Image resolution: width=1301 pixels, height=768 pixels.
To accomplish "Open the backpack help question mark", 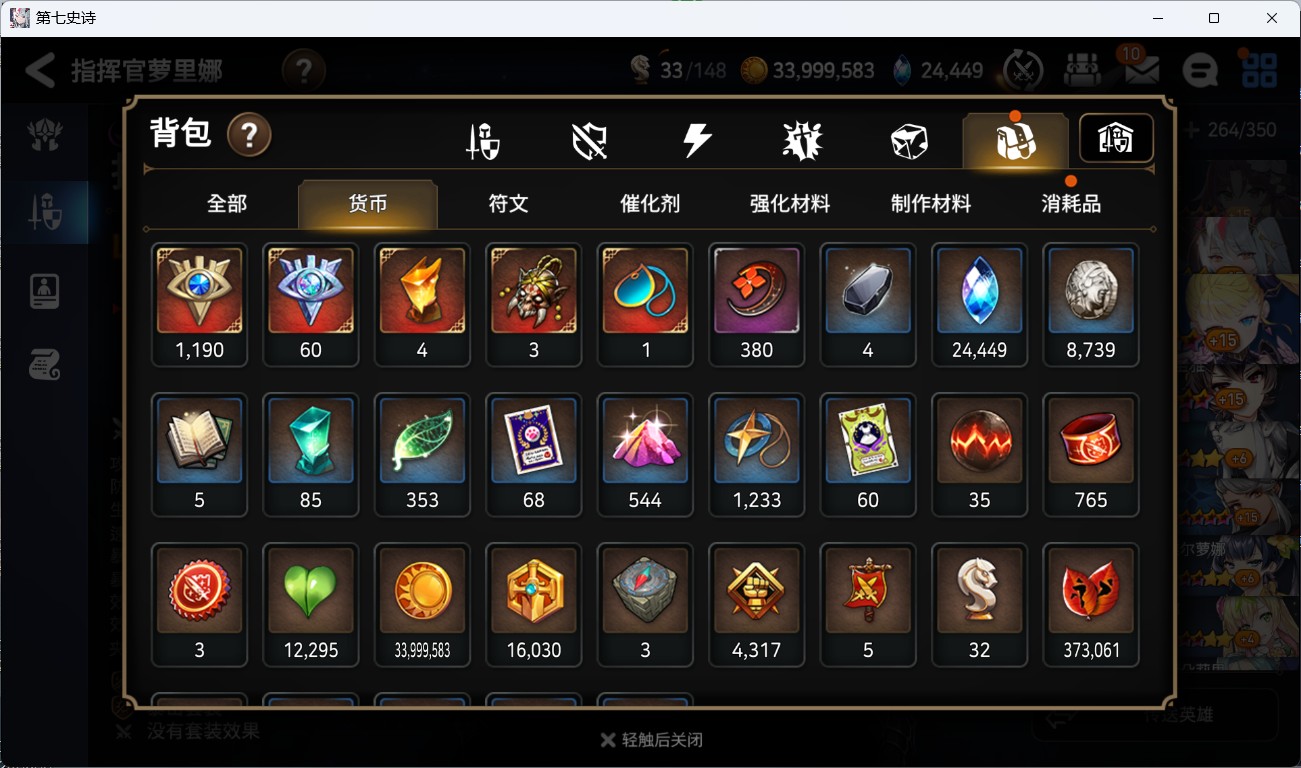I will pos(249,134).
